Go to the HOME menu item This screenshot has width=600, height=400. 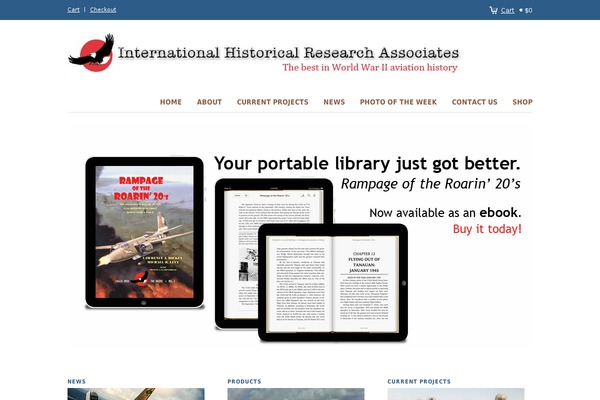click(x=171, y=102)
